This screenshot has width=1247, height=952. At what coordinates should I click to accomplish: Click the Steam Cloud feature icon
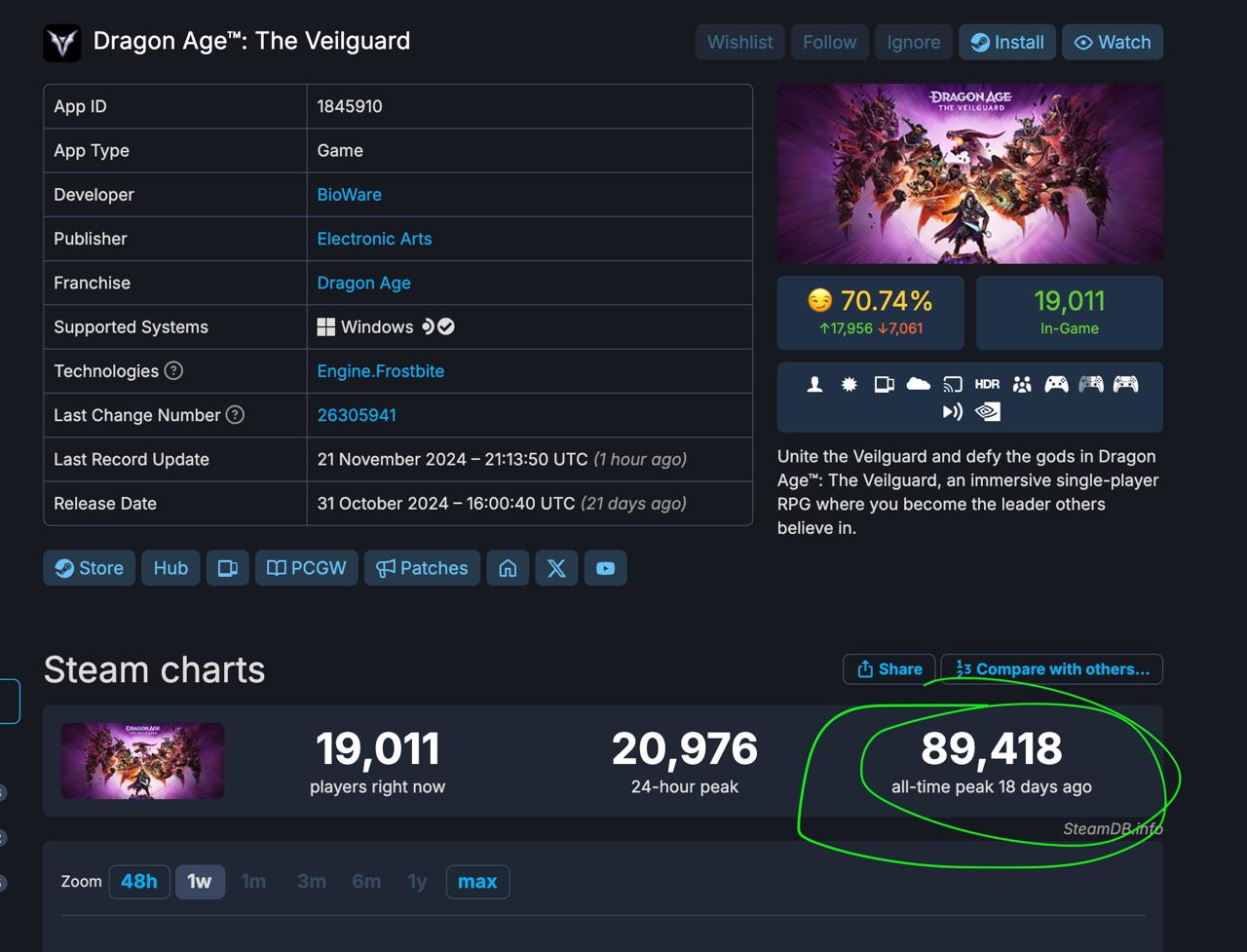(x=918, y=384)
